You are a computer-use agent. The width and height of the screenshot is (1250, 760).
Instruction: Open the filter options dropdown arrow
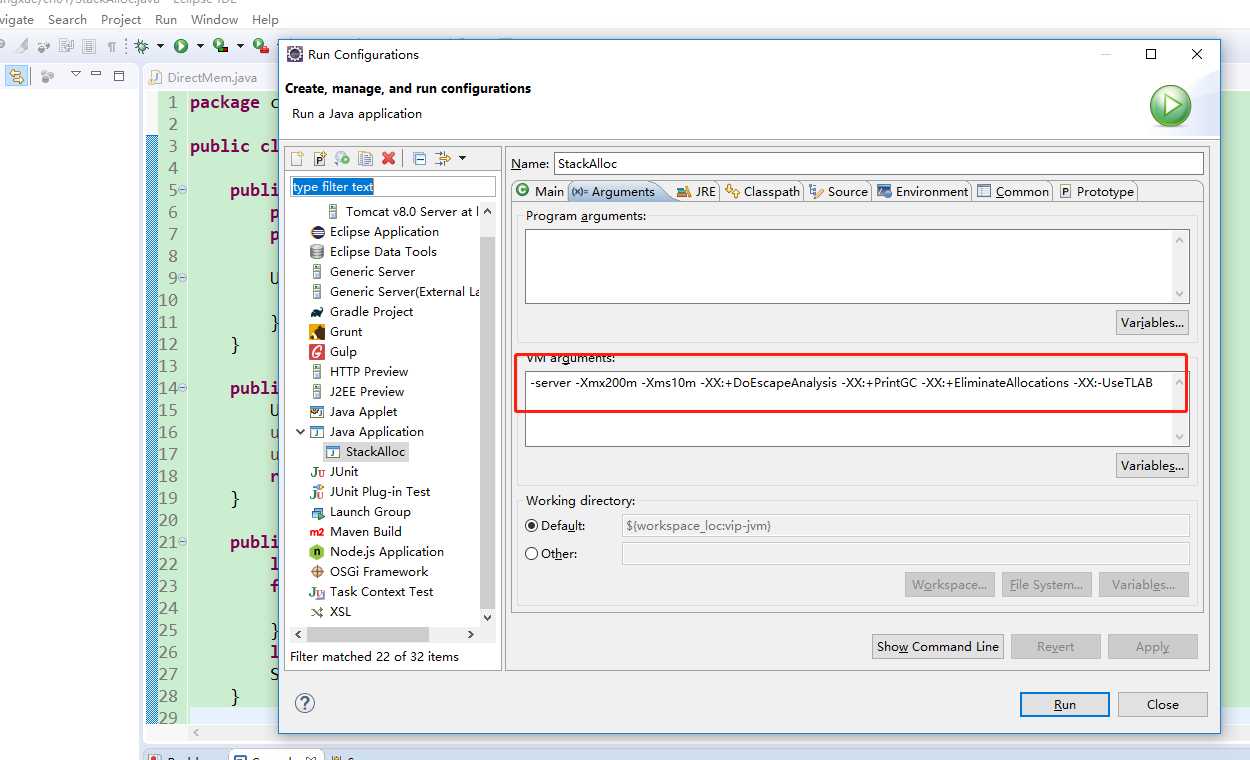pyautogui.click(x=462, y=158)
